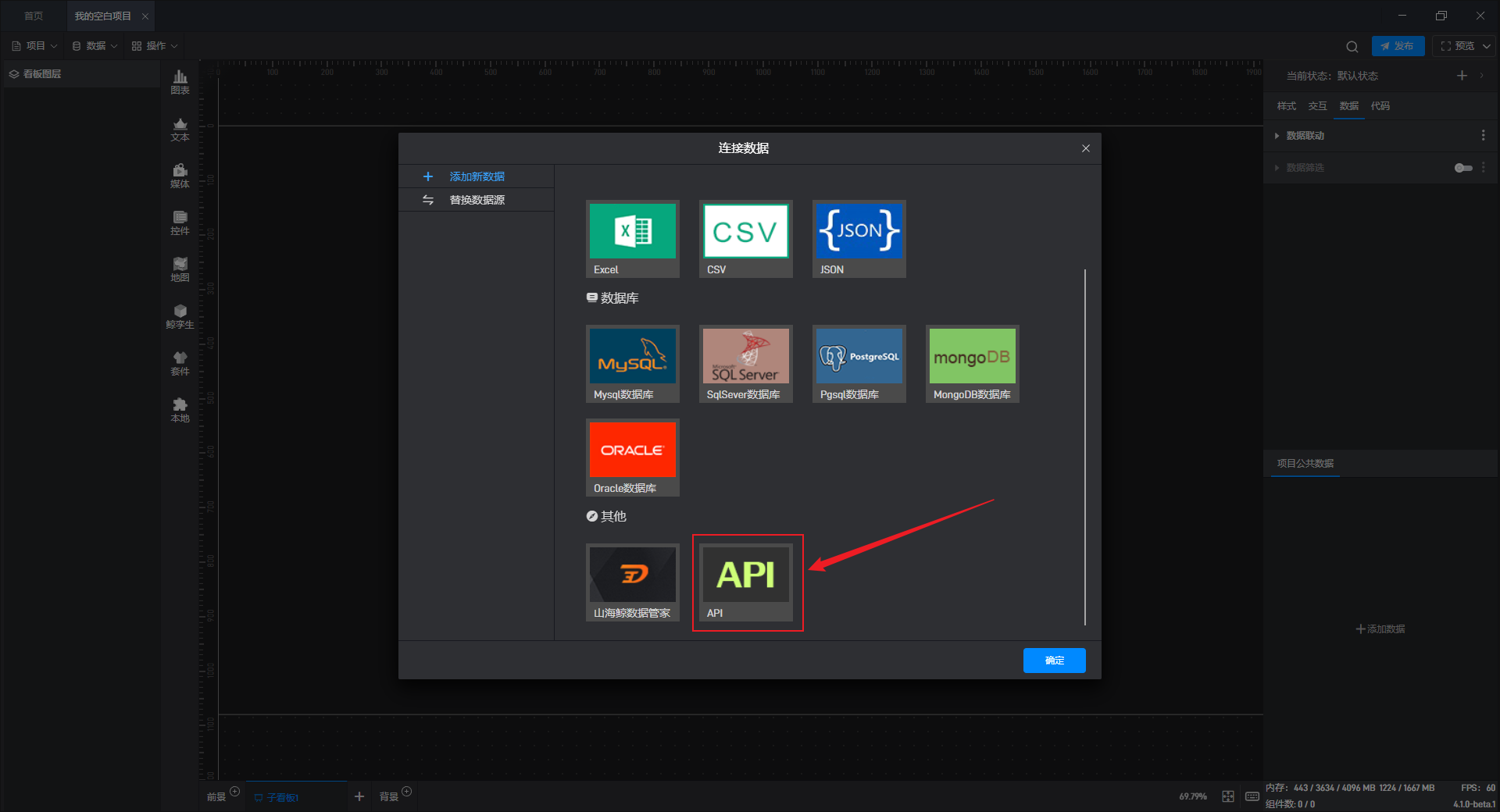Open the 图表 chart component panel
The height and width of the screenshot is (812, 1500).
pyautogui.click(x=180, y=81)
